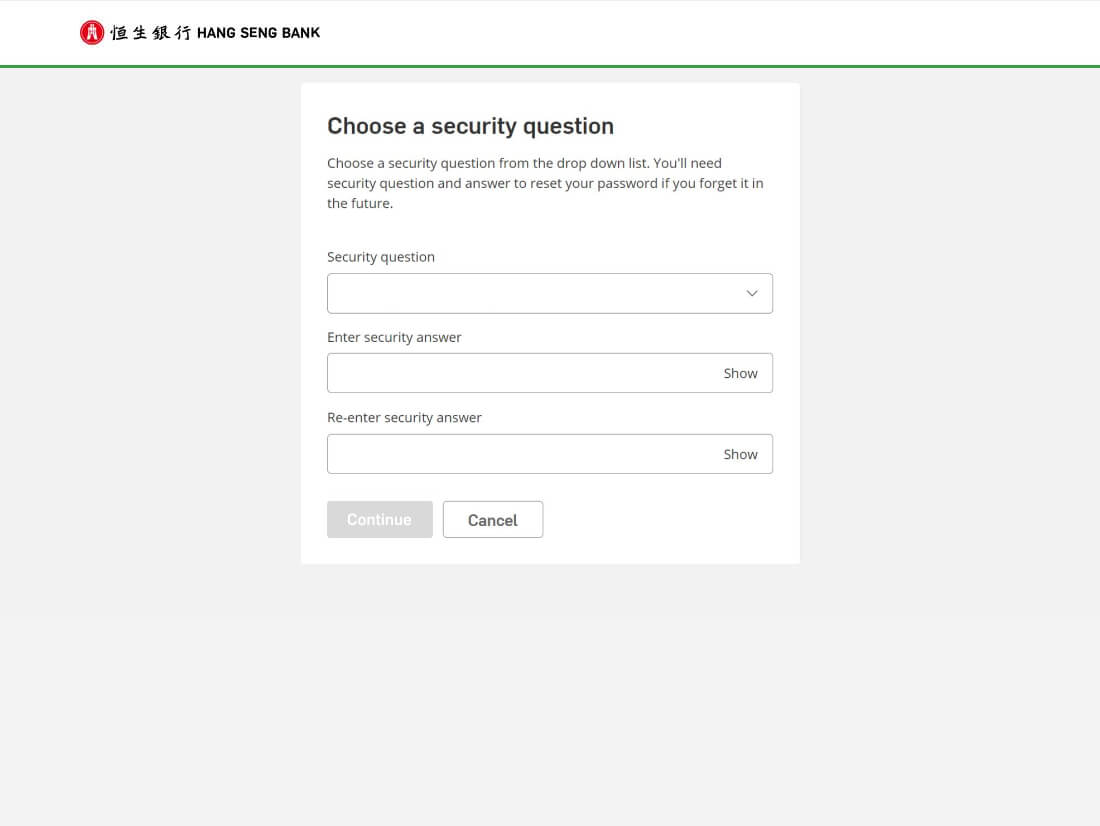Expand the Security question chevron arrow
The width and height of the screenshot is (1100, 826).
(x=752, y=294)
